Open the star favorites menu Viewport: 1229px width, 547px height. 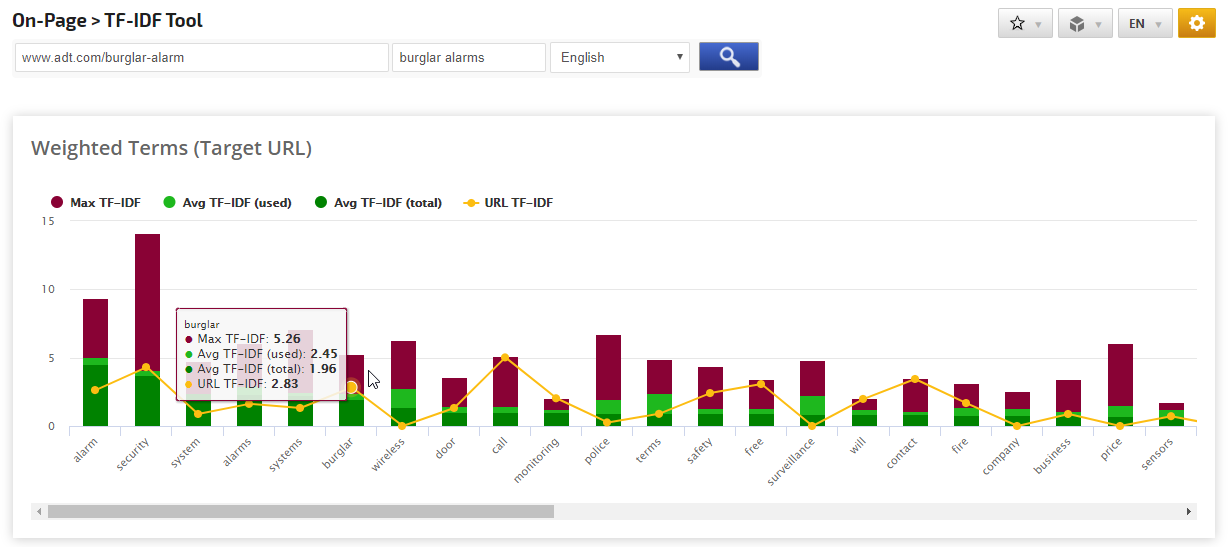[1024, 23]
